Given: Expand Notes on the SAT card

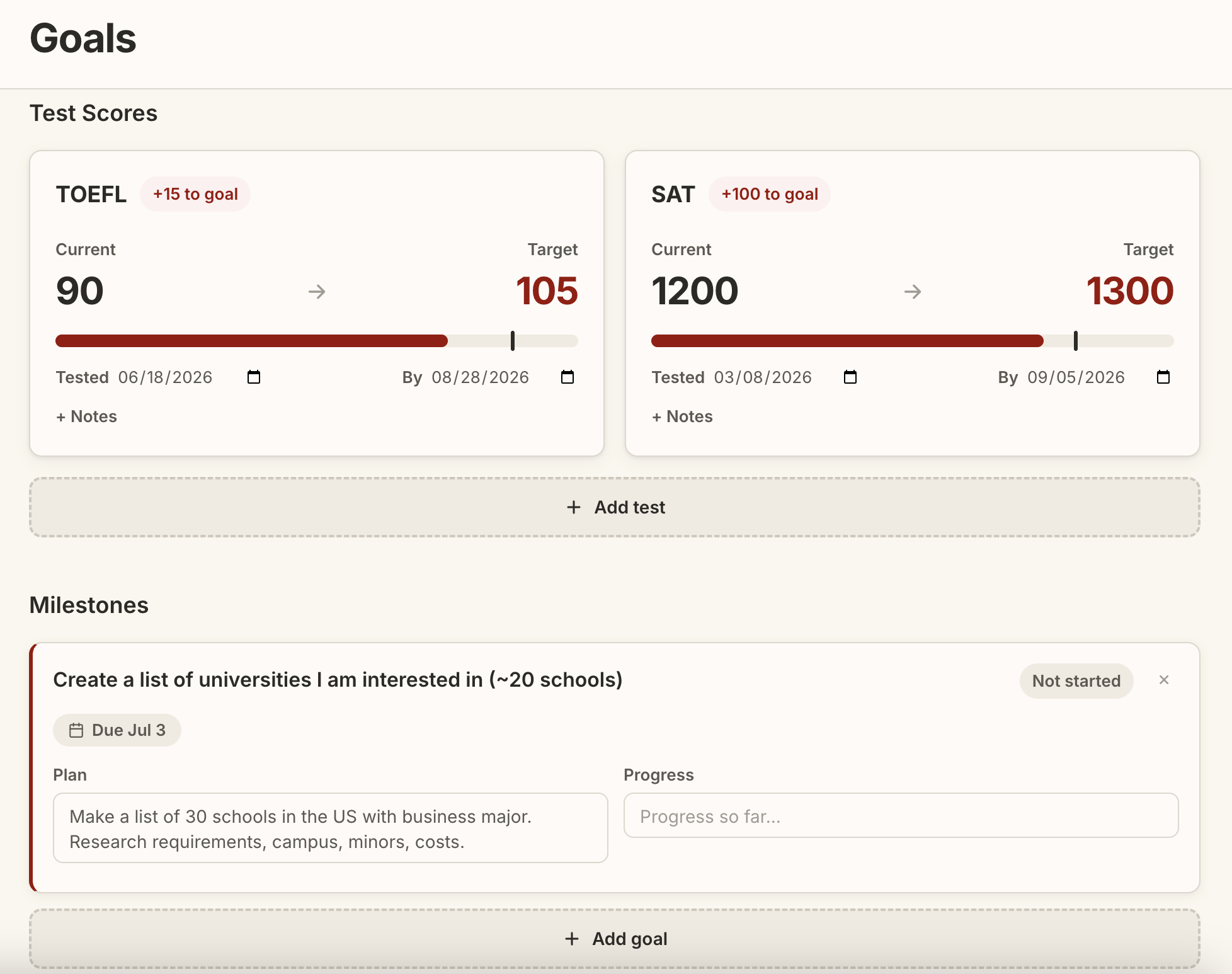Looking at the screenshot, I should pyautogui.click(x=682, y=416).
